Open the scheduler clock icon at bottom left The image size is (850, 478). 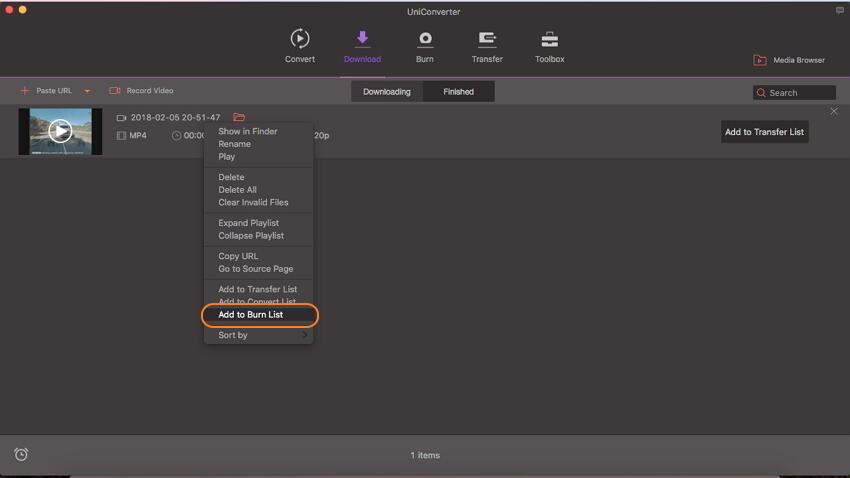tap(21, 454)
